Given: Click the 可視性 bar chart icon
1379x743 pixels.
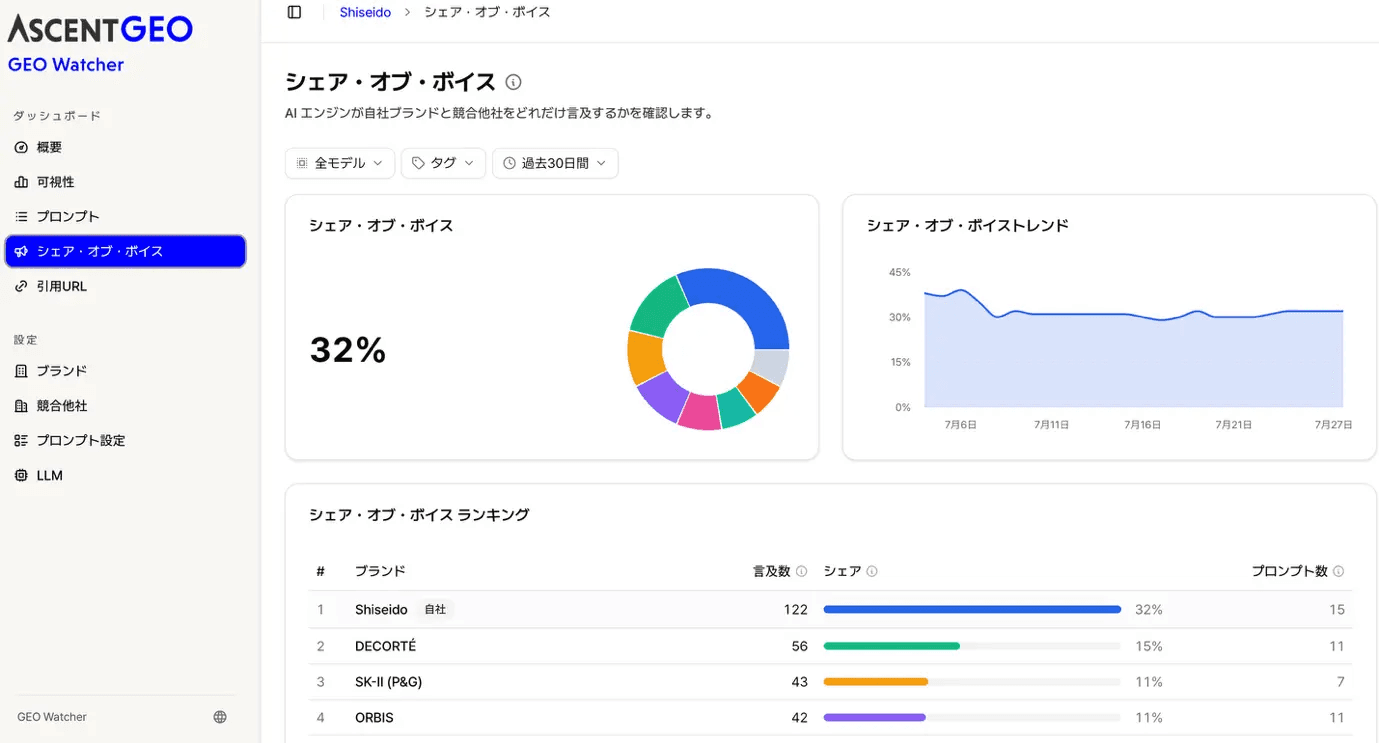Looking at the screenshot, I should click(21, 182).
